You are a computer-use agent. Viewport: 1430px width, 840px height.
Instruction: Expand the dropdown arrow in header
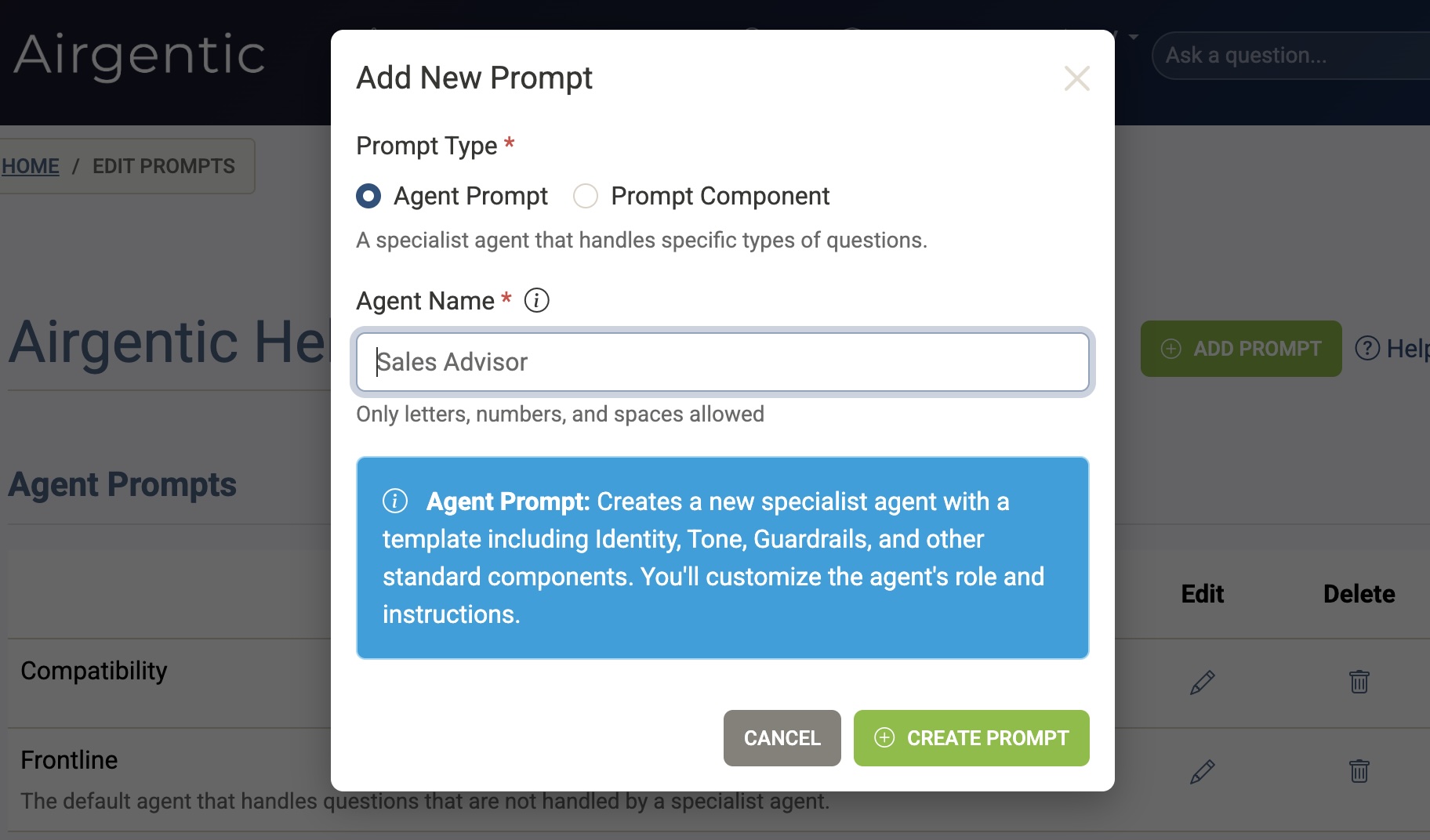[1133, 37]
